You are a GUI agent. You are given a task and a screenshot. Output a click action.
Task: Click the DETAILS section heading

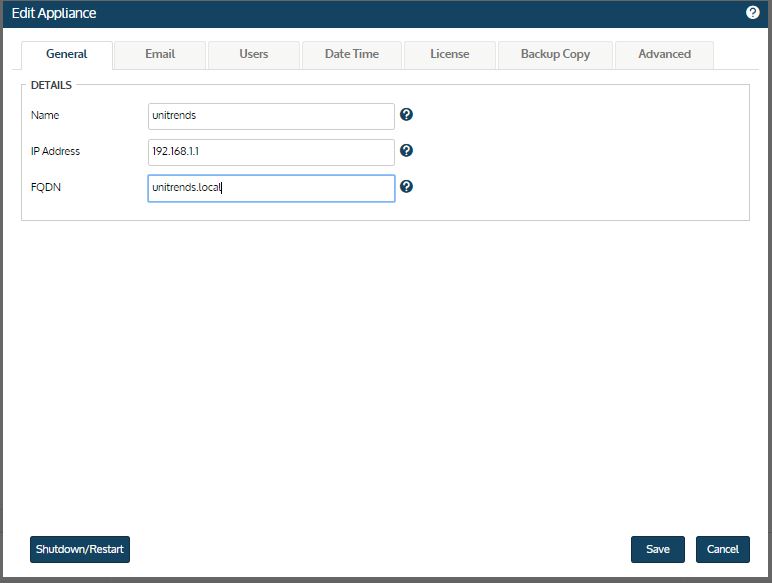[x=51, y=85]
